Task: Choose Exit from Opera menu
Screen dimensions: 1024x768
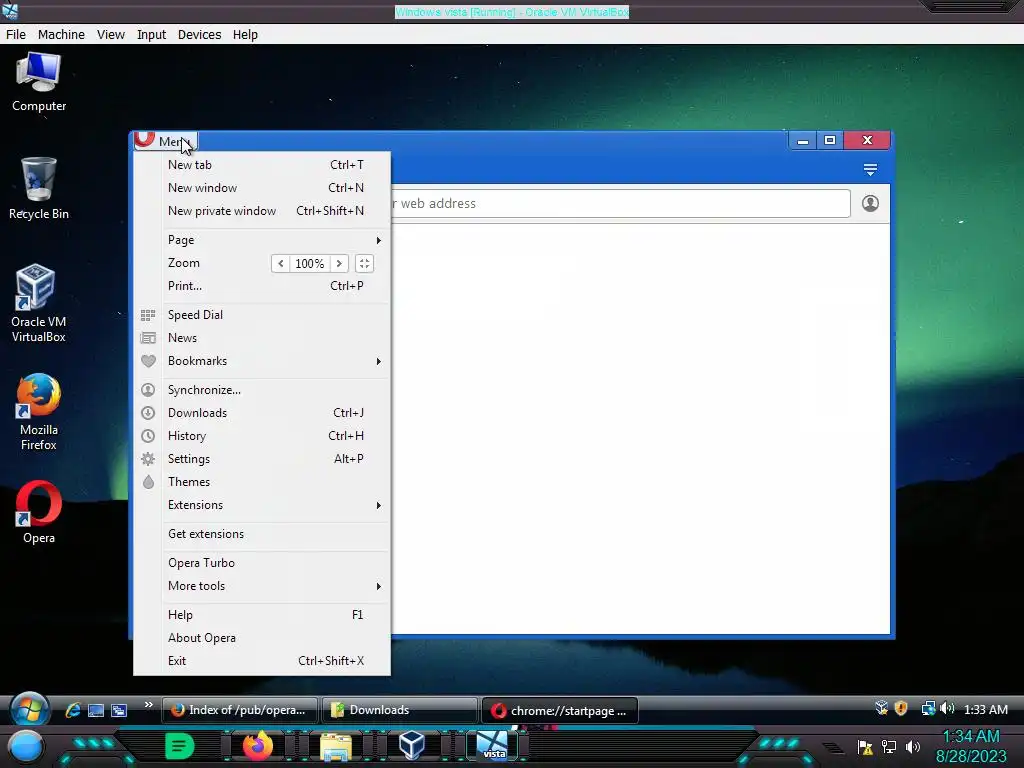Action: click(x=262, y=660)
